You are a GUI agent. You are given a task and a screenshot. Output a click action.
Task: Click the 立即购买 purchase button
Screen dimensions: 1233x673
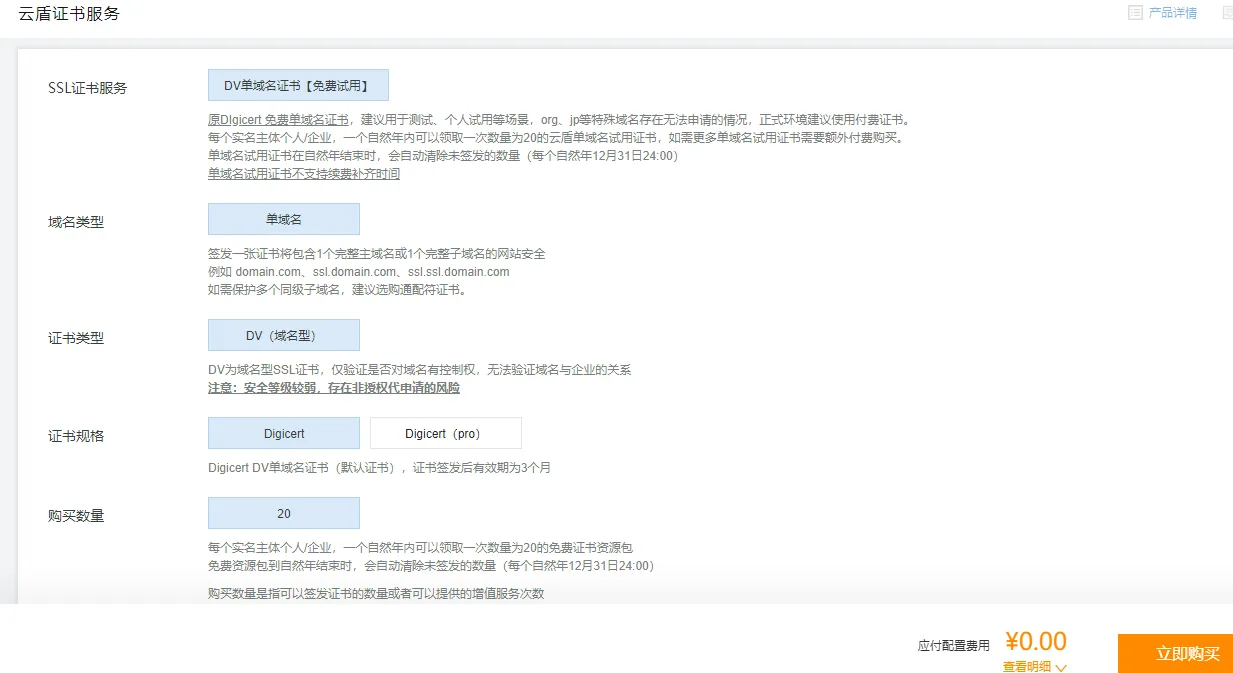pyautogui.click(x=1185, y=653)
